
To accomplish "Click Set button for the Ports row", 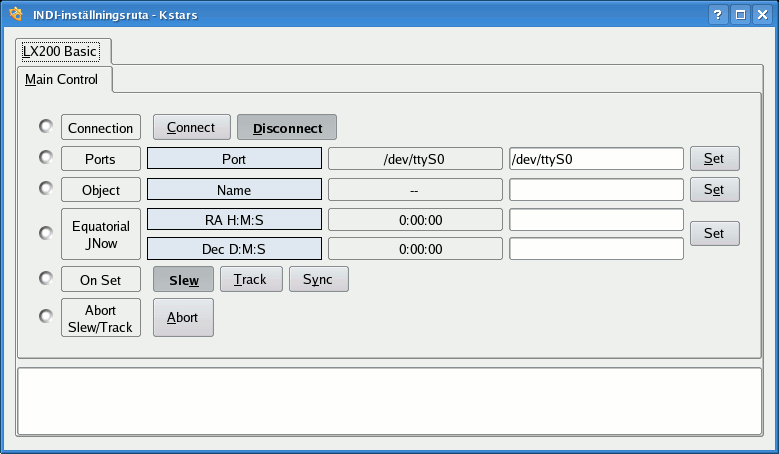I will click(x=714, y=159).
